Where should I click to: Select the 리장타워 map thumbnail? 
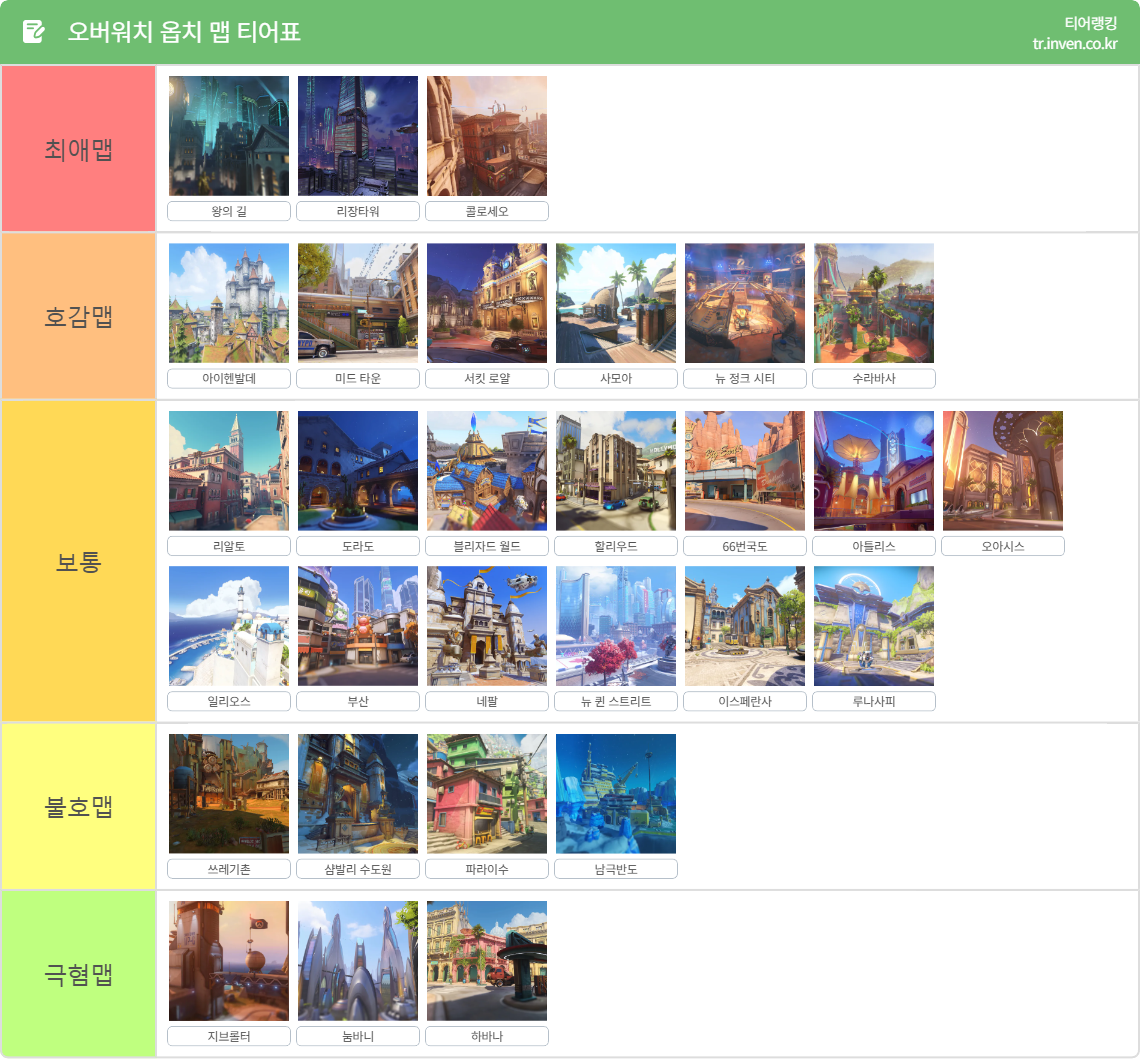coord(358,136)
